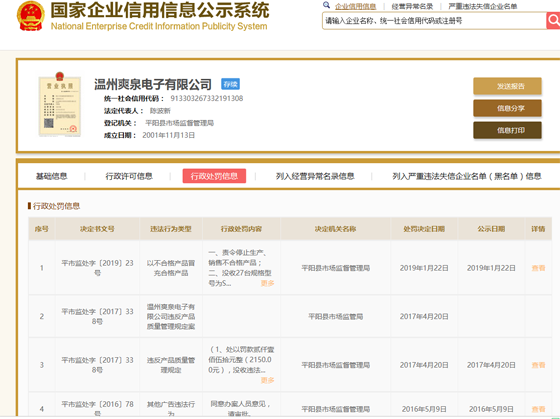Click the 行政处罚信息 section heading
The height and width of the screenshot is (419, 560).
pyautogui.click(x=56, y=206)
